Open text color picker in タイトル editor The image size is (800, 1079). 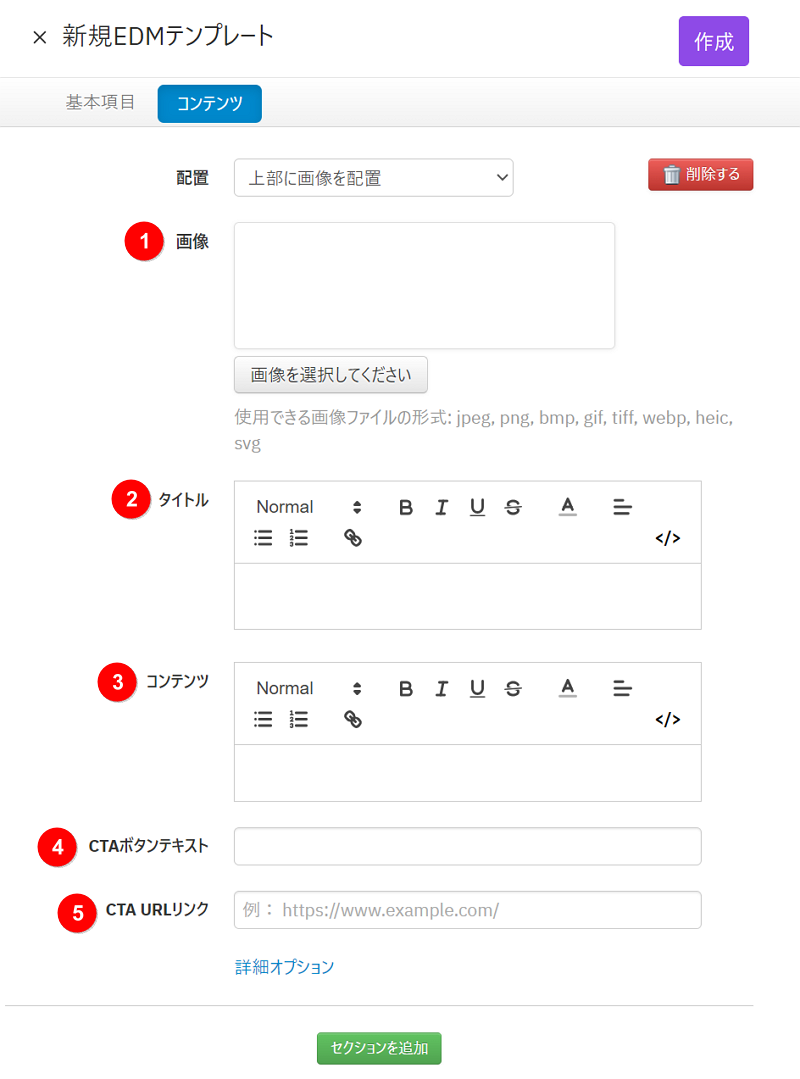tap(568, 507)
